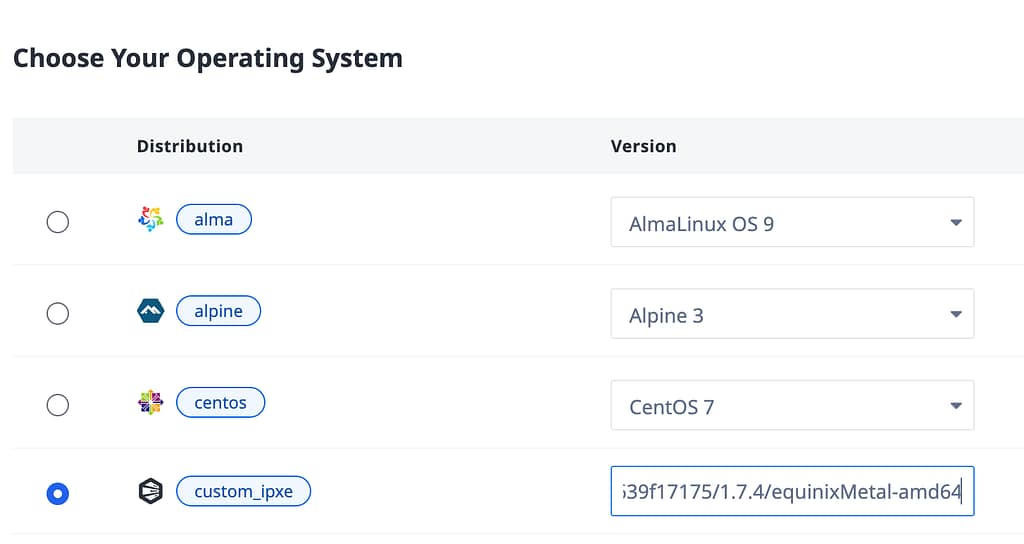Click the CentOS logo icon

(150, 403)
